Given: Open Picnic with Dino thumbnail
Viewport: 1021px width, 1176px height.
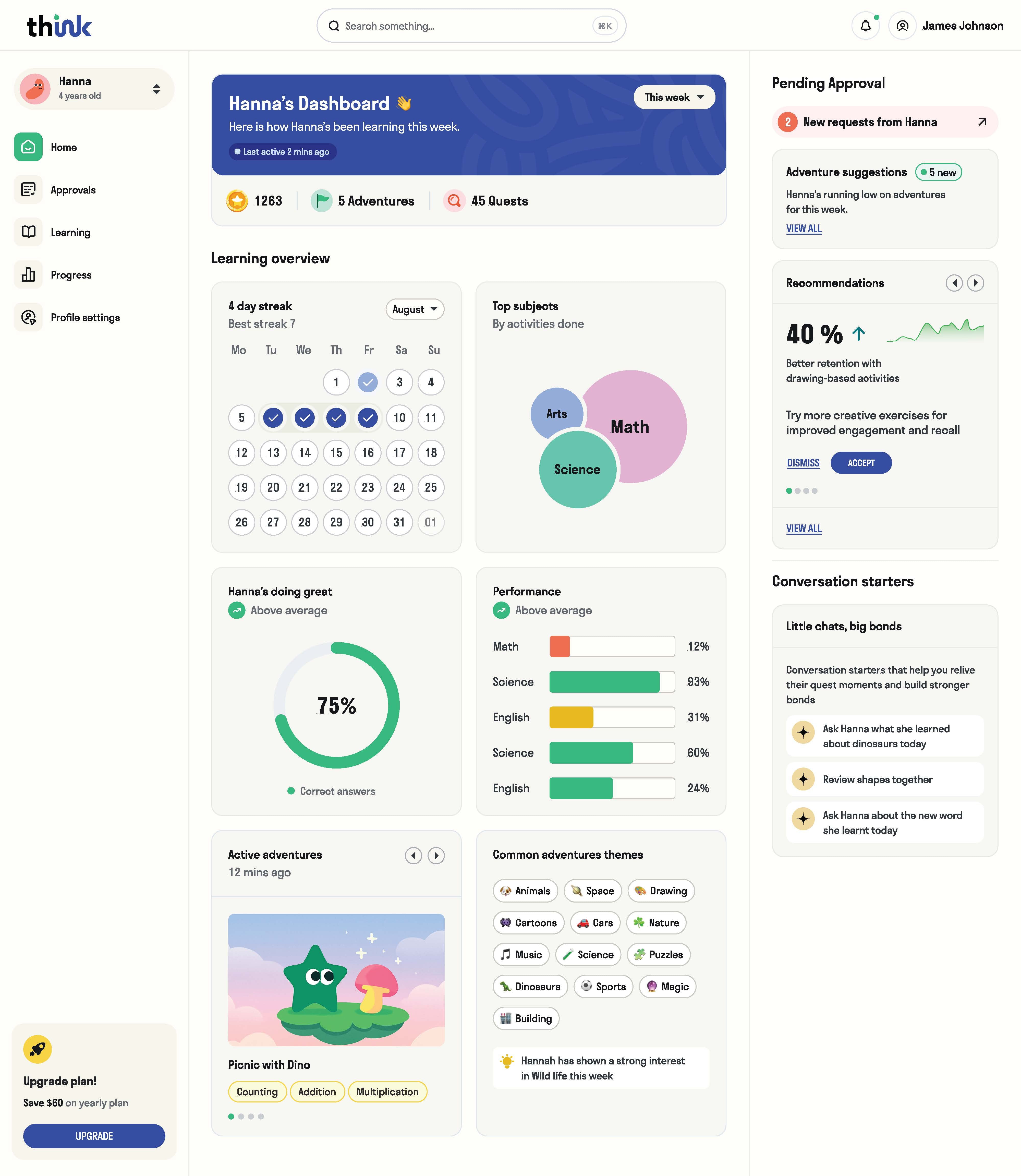Looking at the screenshot, I should click(x=336, y=980).
